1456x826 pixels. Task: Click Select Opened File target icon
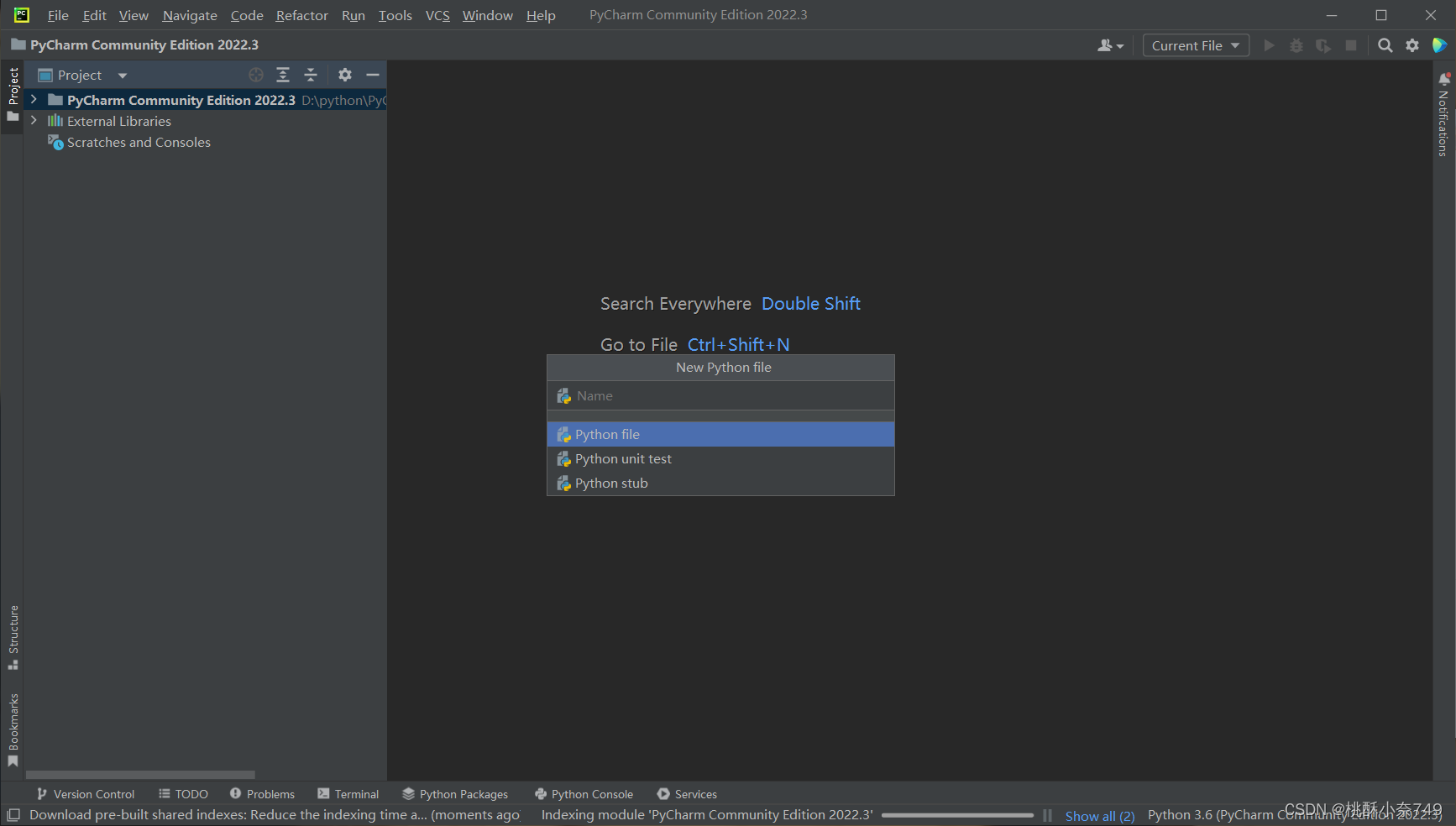[256, 75]
